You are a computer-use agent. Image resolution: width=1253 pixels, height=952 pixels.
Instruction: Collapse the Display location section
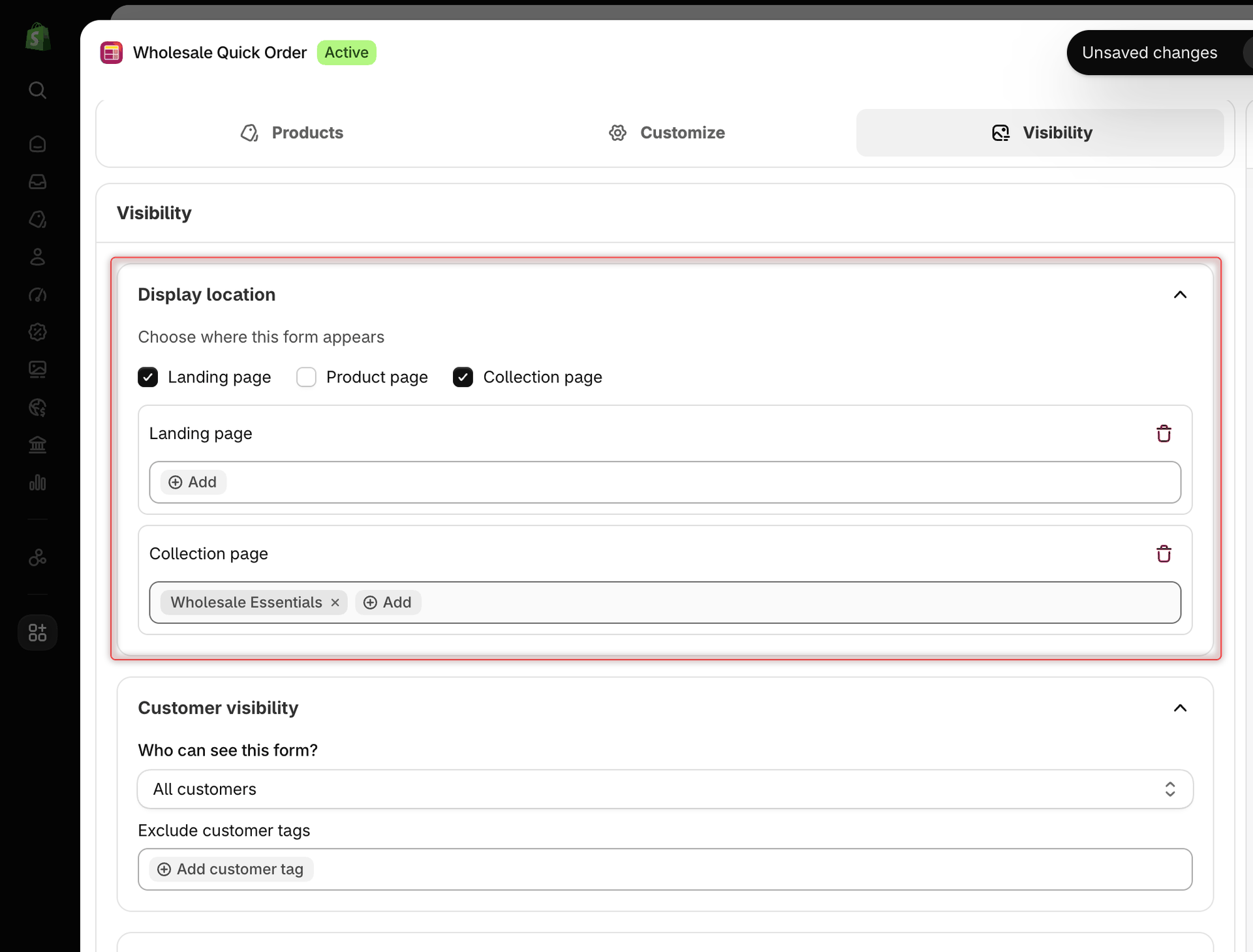point(1180,295)
